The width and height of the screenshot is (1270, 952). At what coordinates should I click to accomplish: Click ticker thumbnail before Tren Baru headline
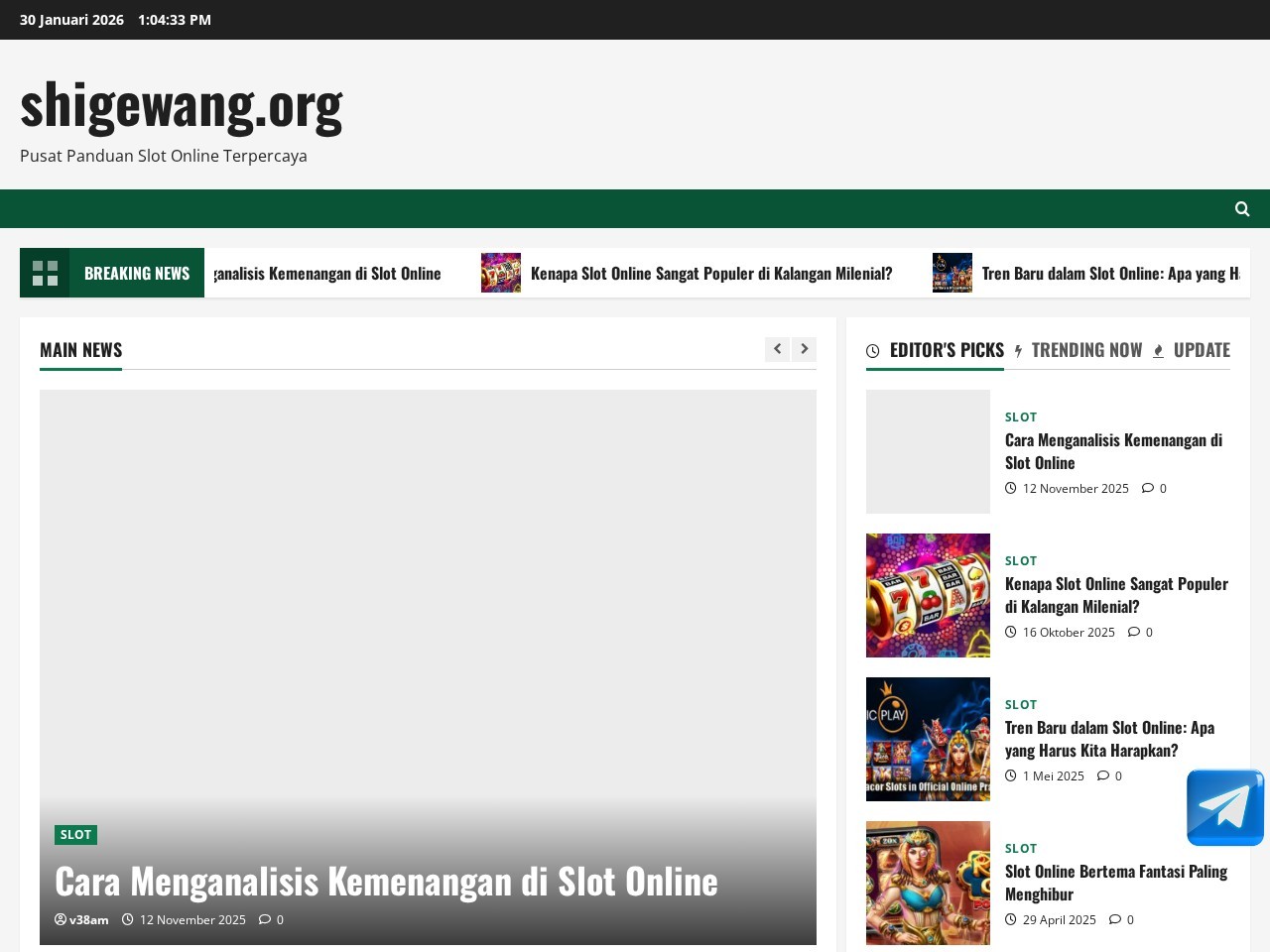tap(952, 273)
